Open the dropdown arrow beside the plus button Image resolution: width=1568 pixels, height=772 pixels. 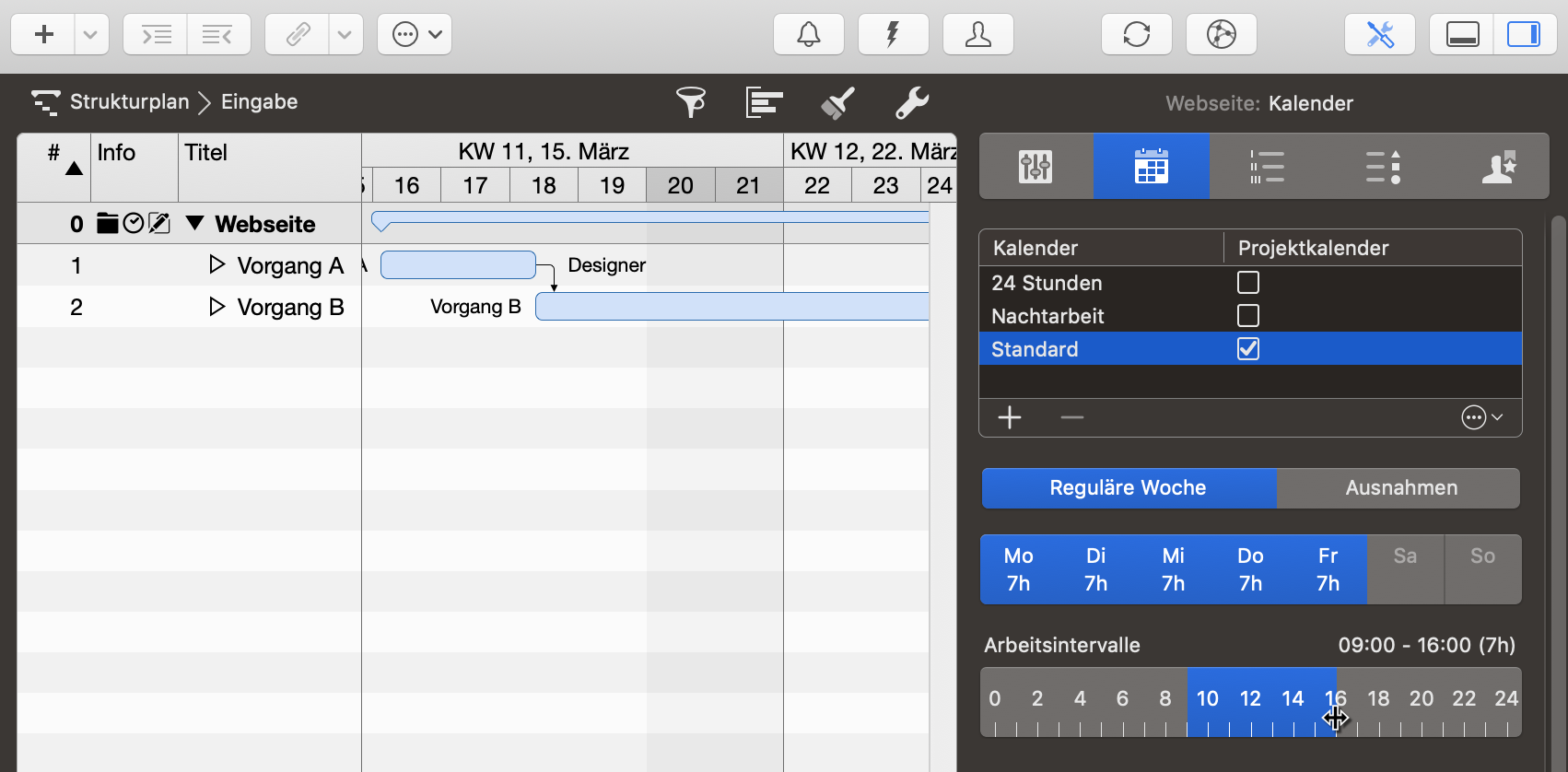coord(90,35)
